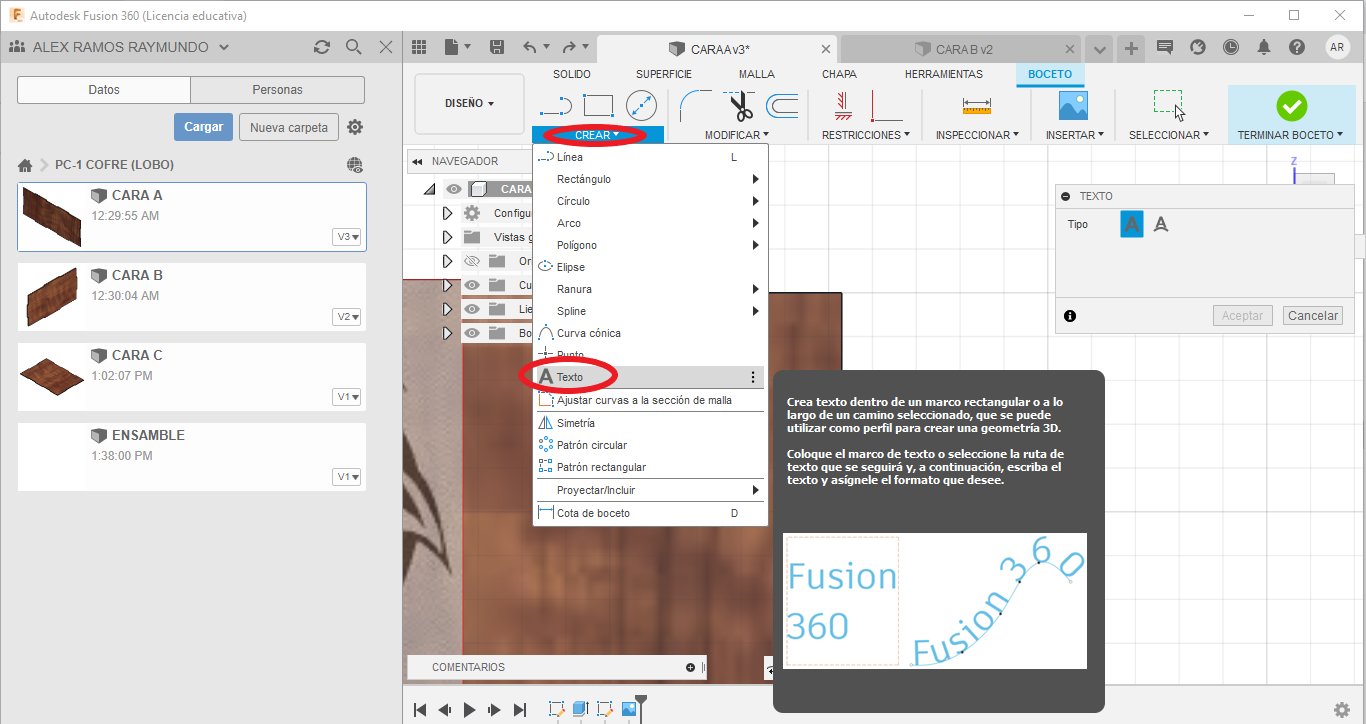Open the CARA A version V3 dropdown
Screen dimensions: 1366x724
(x=348, y=237)
